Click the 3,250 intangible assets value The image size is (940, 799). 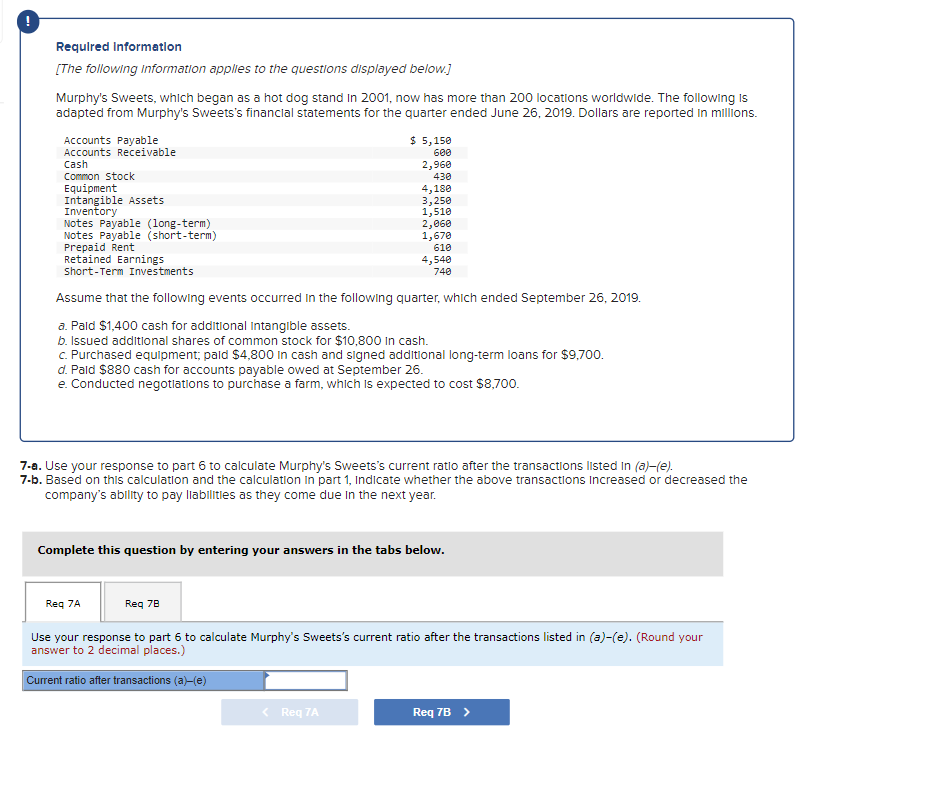tap(436, 200)
